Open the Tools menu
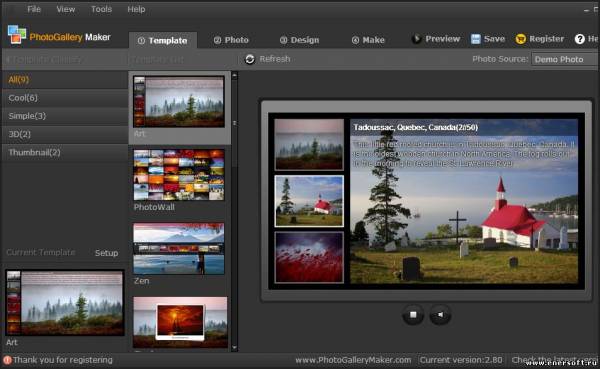Screen dimensions: 600x369 coord(101,9)
